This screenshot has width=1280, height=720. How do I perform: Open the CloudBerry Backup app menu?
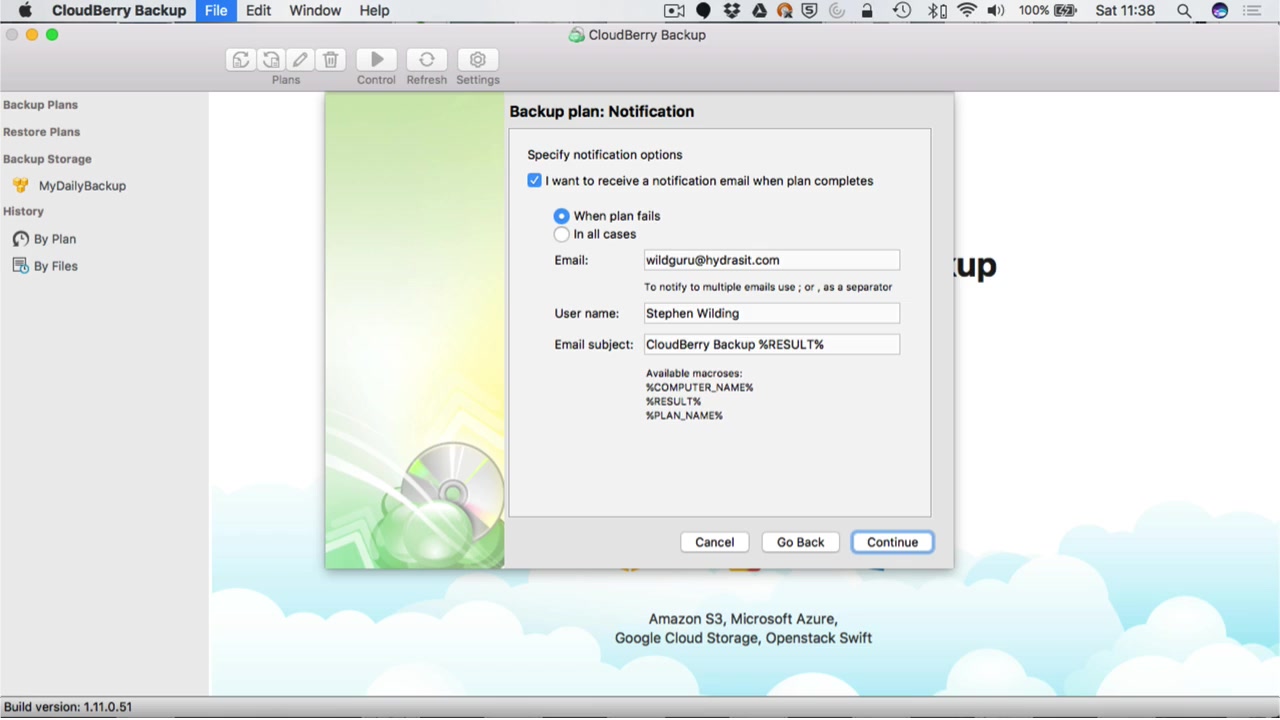pos(119,11)
